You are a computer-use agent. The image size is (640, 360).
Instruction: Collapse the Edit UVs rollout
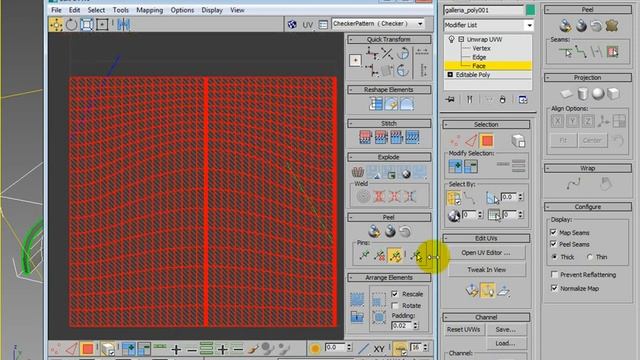486,238
